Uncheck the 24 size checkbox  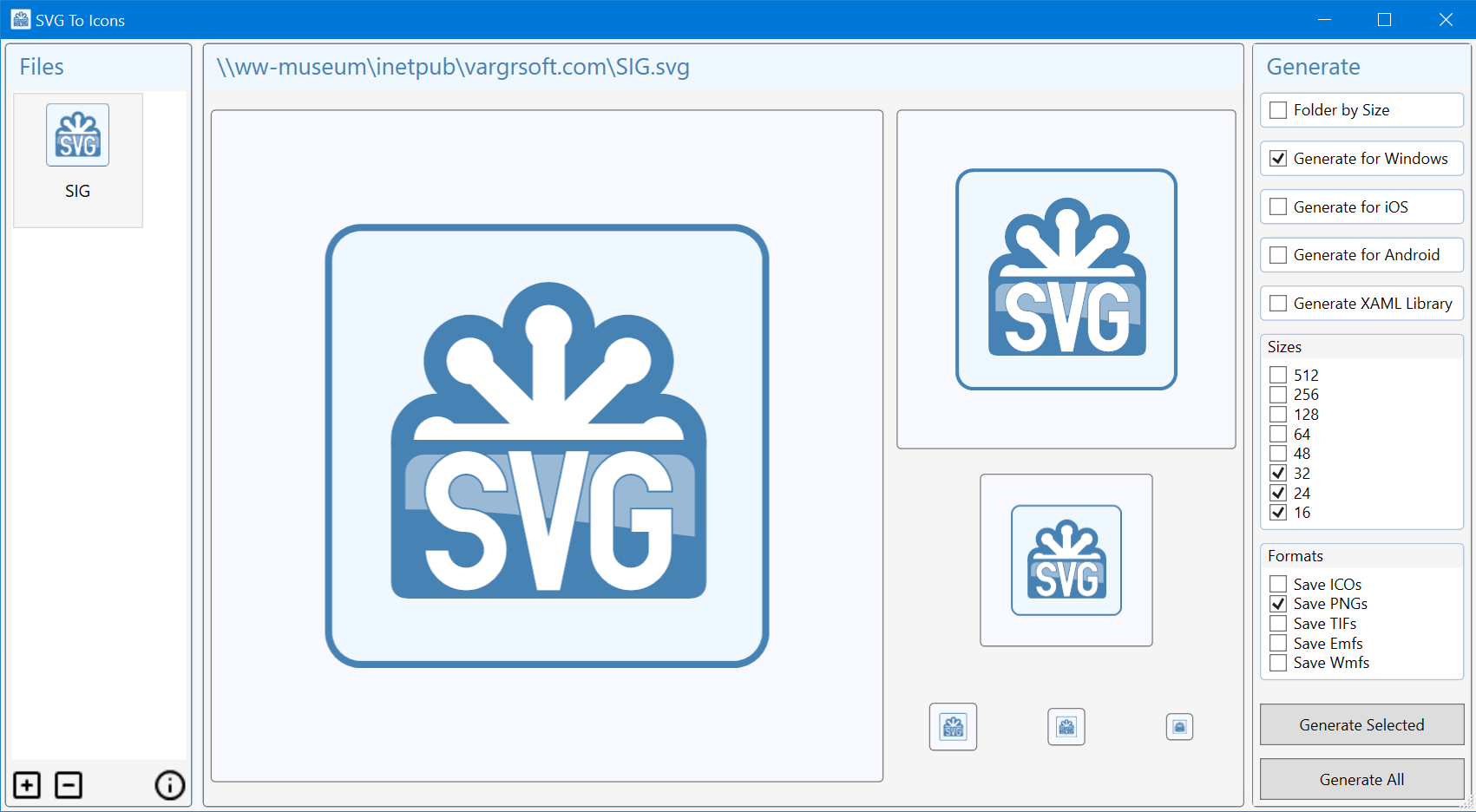[x=1278, y=493]
